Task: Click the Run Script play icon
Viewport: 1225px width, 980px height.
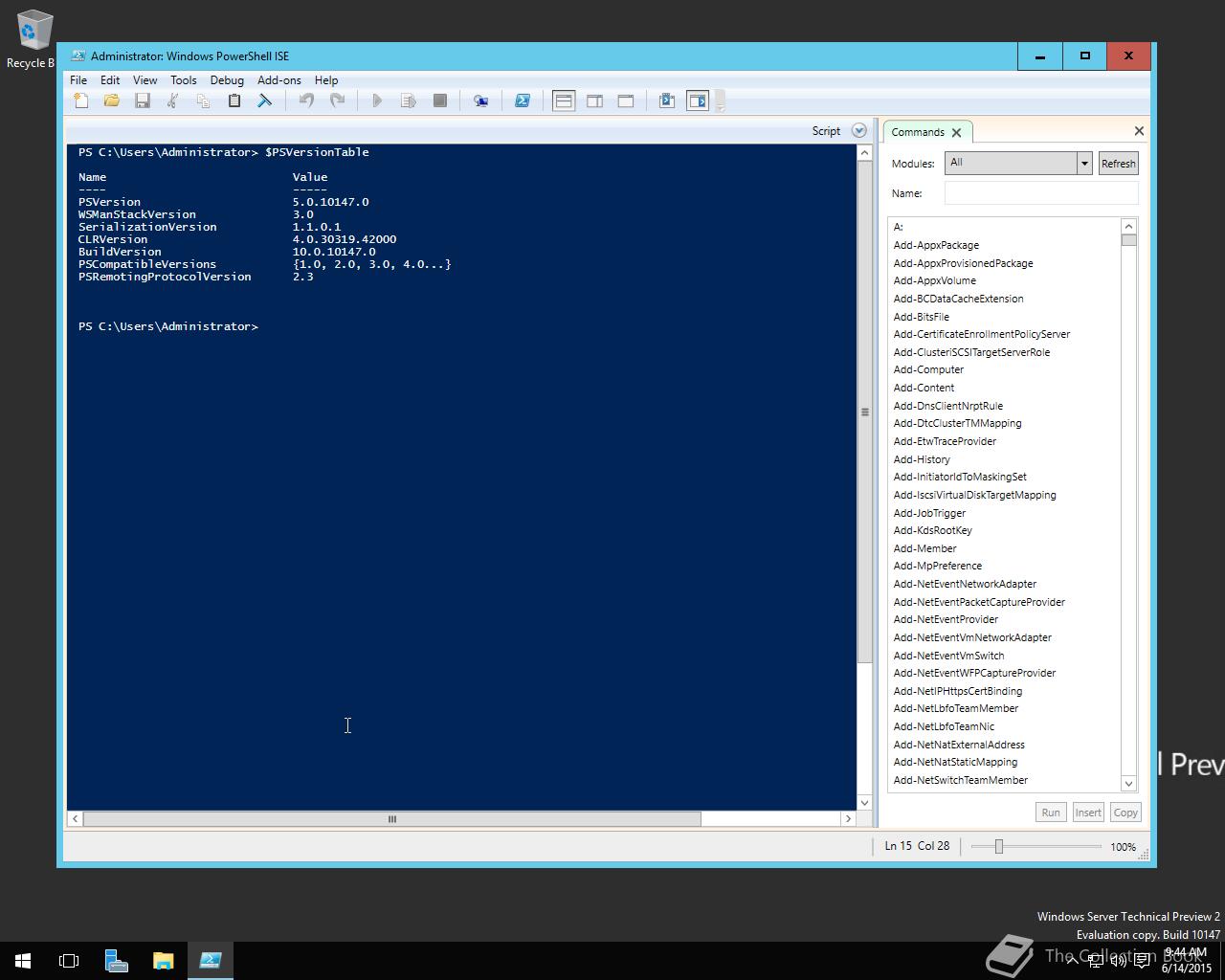Action: pos(377,100)
